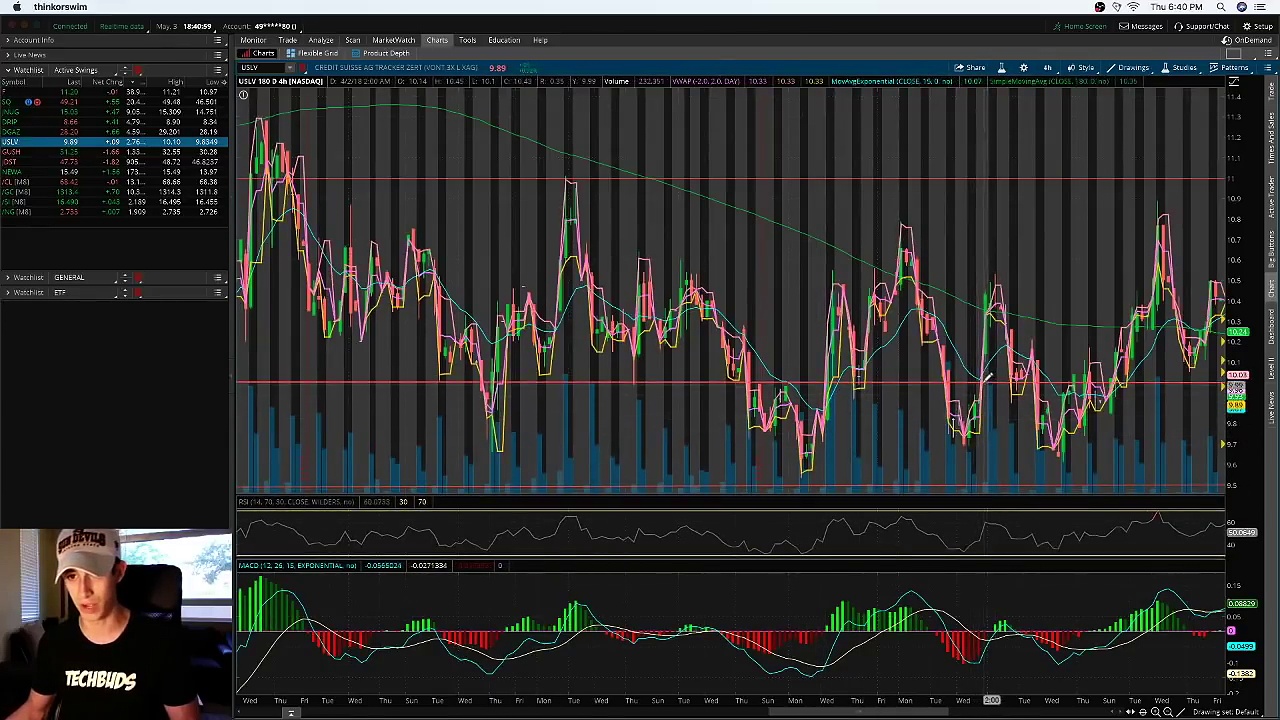This screenshot has width=1280, height=720.
Task: Open Live News options menu icon
Action: (218, 55)
